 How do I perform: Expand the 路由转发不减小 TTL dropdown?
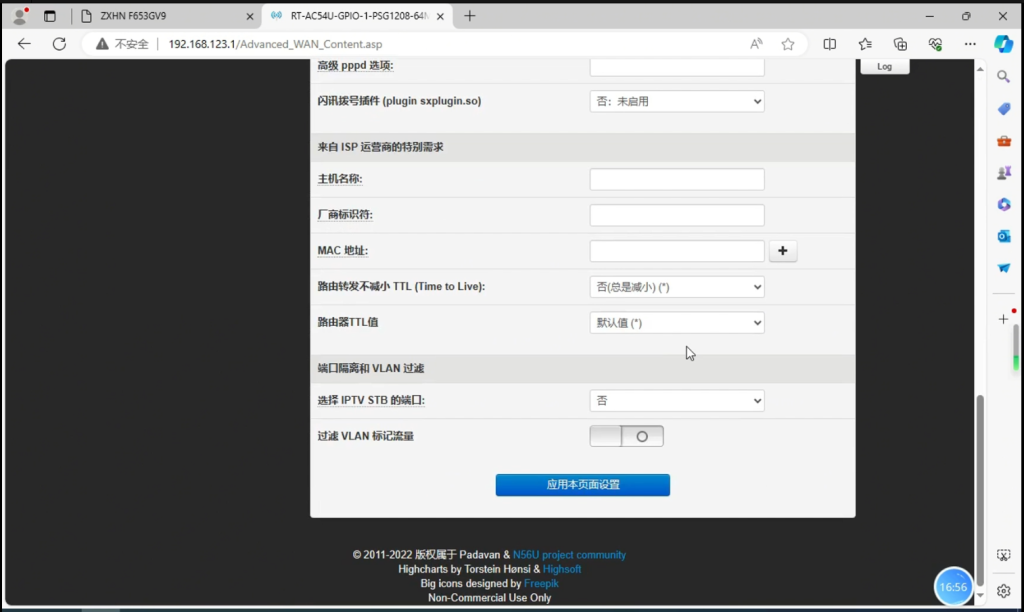[677, 287]
